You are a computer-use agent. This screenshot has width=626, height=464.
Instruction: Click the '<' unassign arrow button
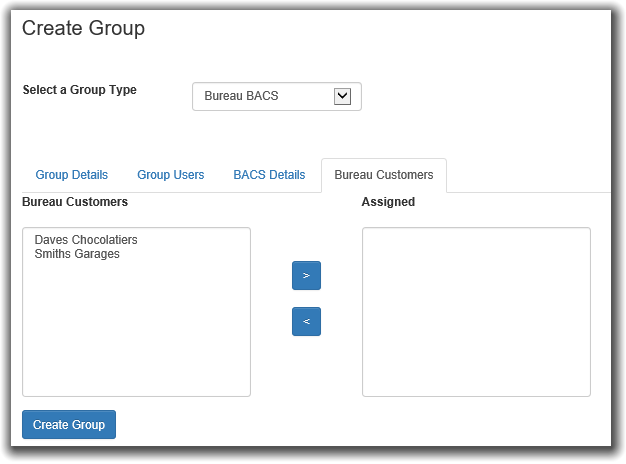(306, 321)
